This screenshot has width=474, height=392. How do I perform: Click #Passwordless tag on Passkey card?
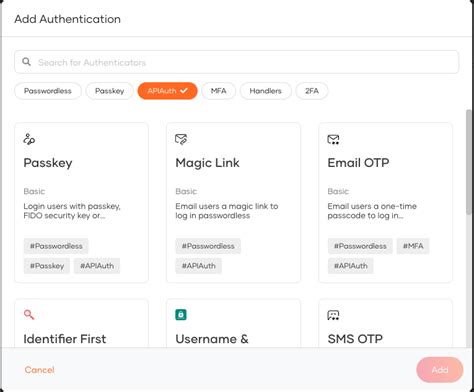pos(56,246)
